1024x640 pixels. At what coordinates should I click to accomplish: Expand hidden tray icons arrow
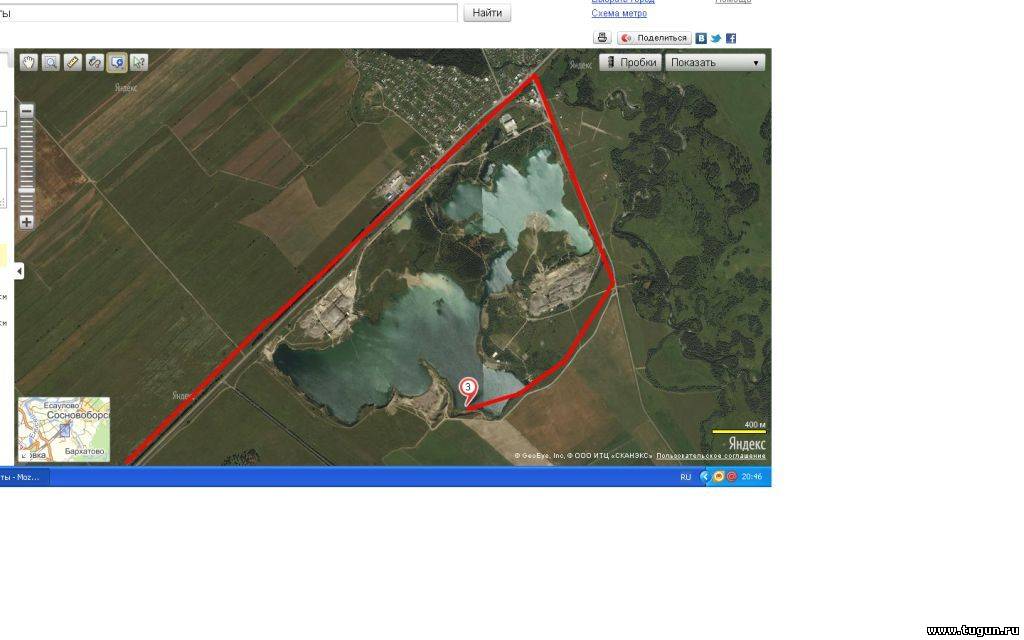click(x=705, y=477)
